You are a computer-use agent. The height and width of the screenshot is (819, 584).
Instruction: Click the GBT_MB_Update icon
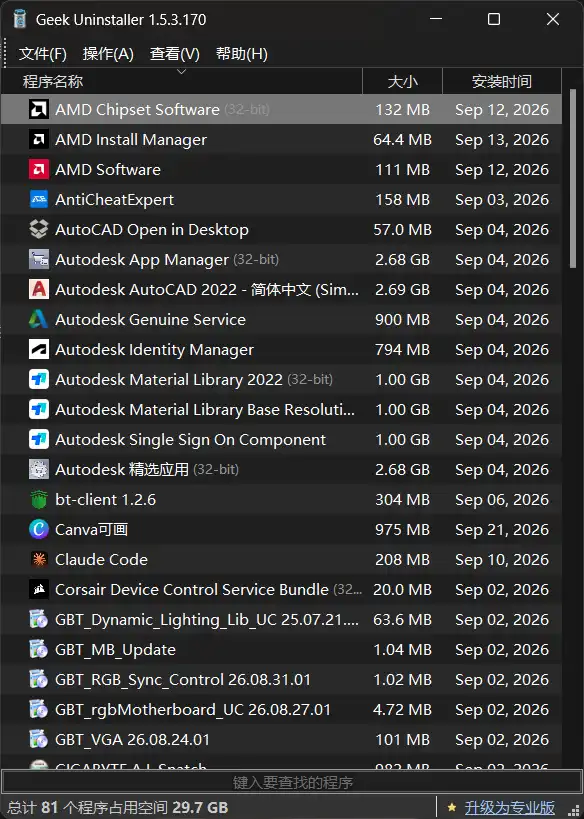[x=39, y=650]
